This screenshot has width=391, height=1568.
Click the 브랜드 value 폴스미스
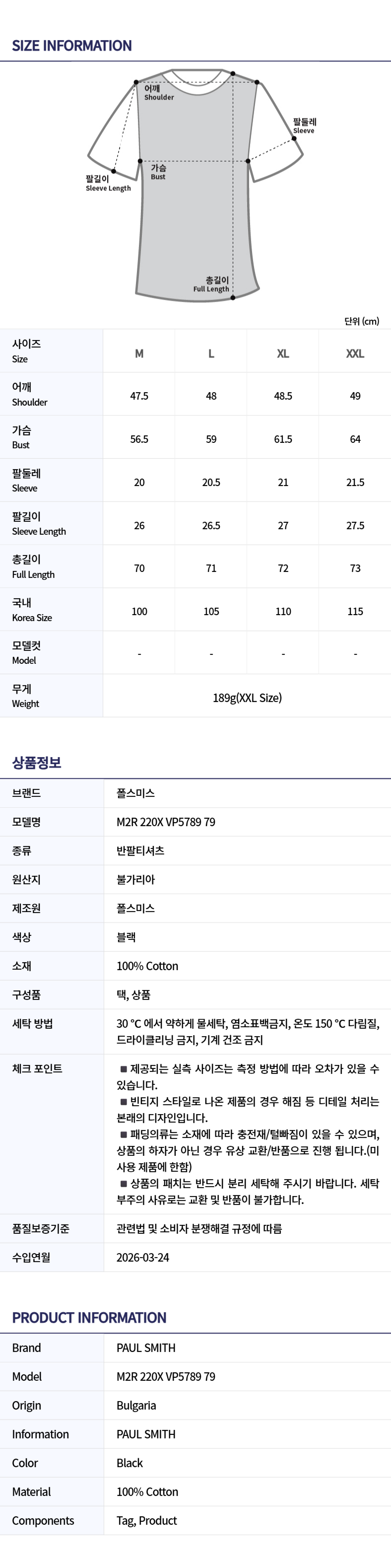tap(135, 793)
